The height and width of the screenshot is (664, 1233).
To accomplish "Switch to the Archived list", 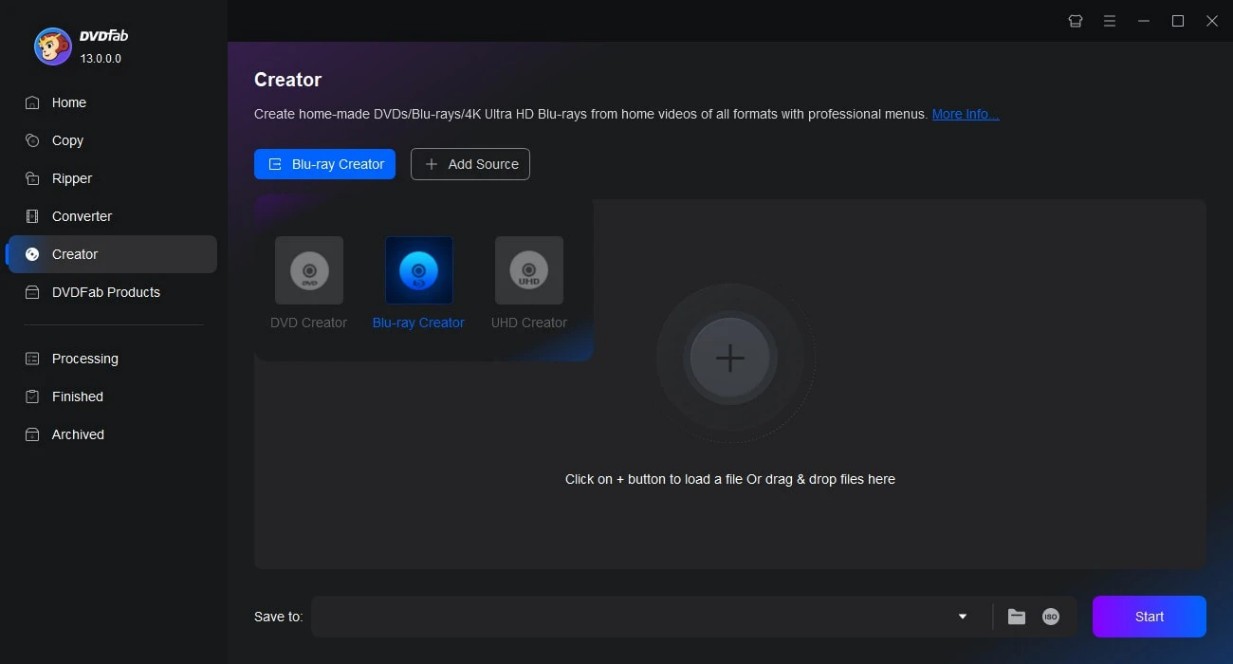I will tap(77, 434).
